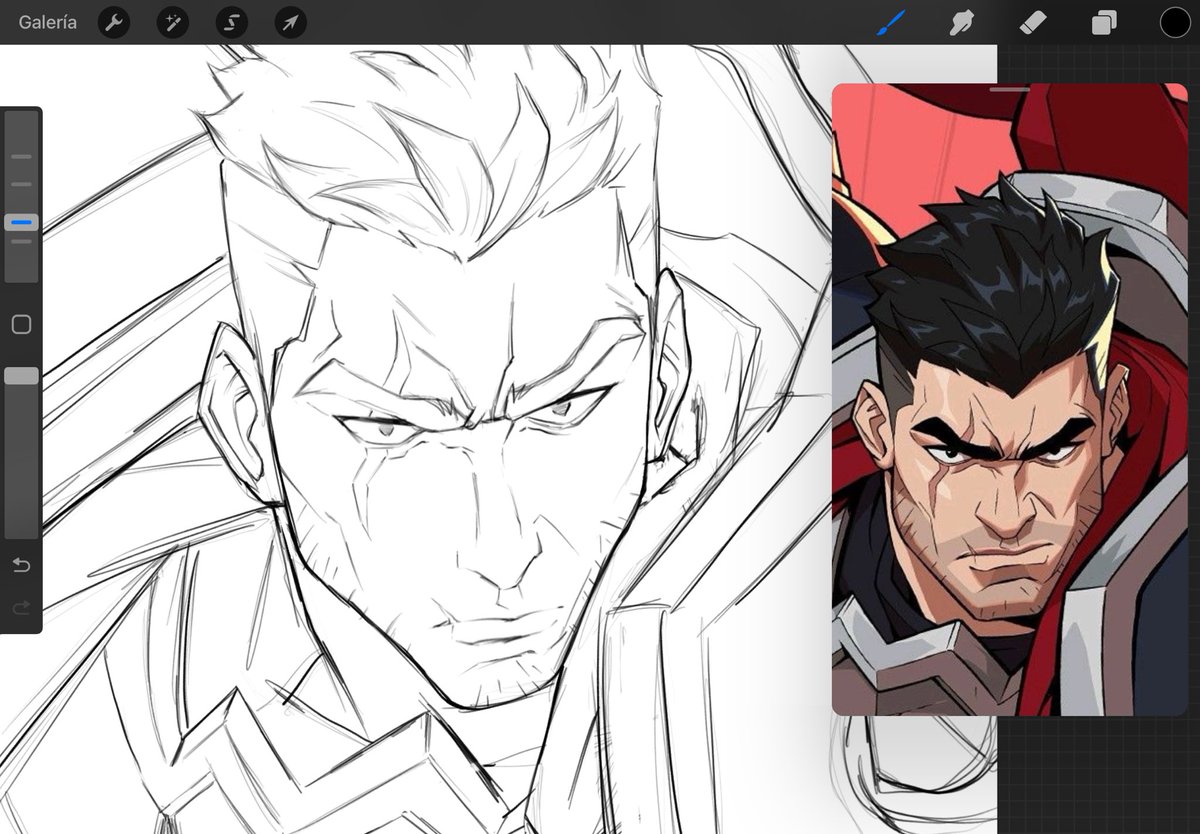Open the Actions wrench menu

click(x=114, y=22)
